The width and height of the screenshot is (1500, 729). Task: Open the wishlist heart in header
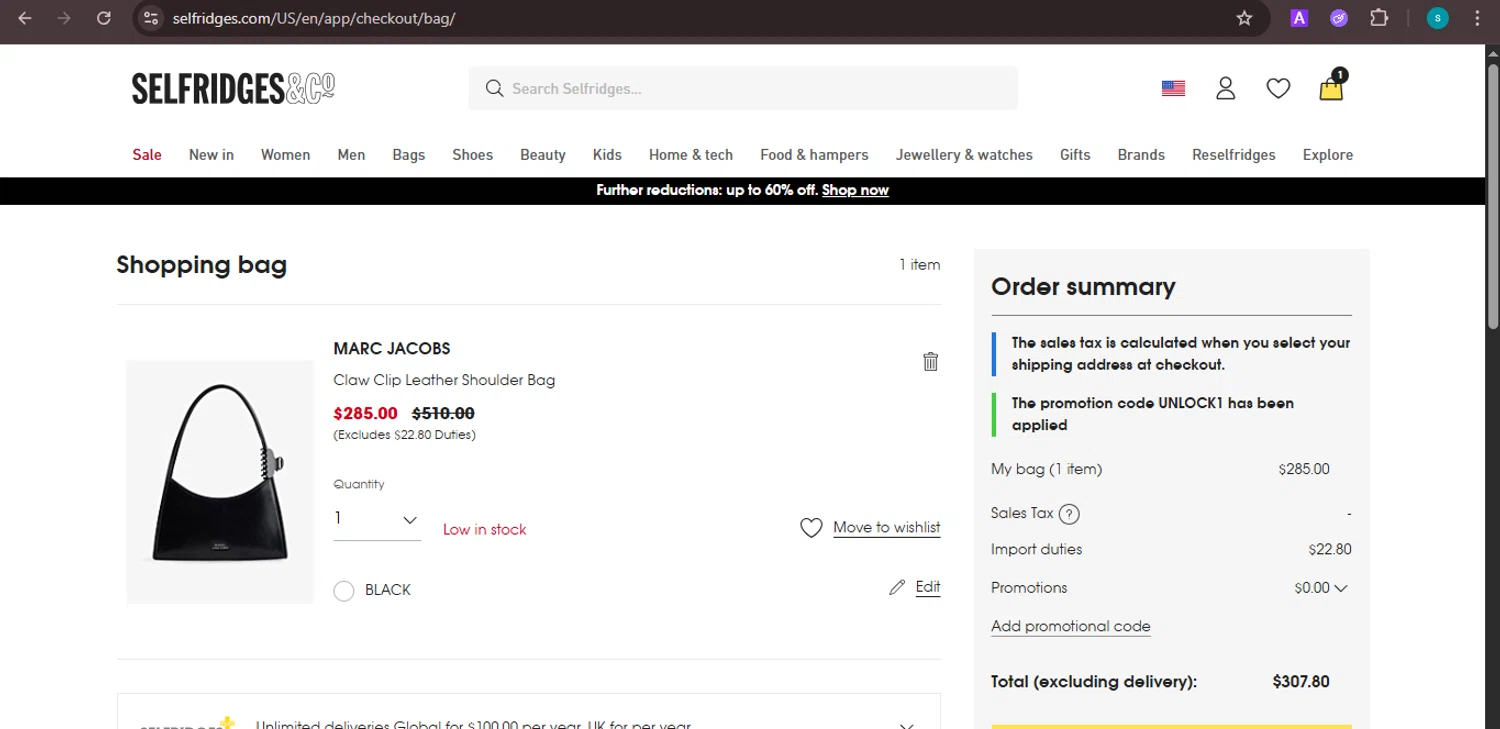pyautogui.click(x=1278, y=89)
